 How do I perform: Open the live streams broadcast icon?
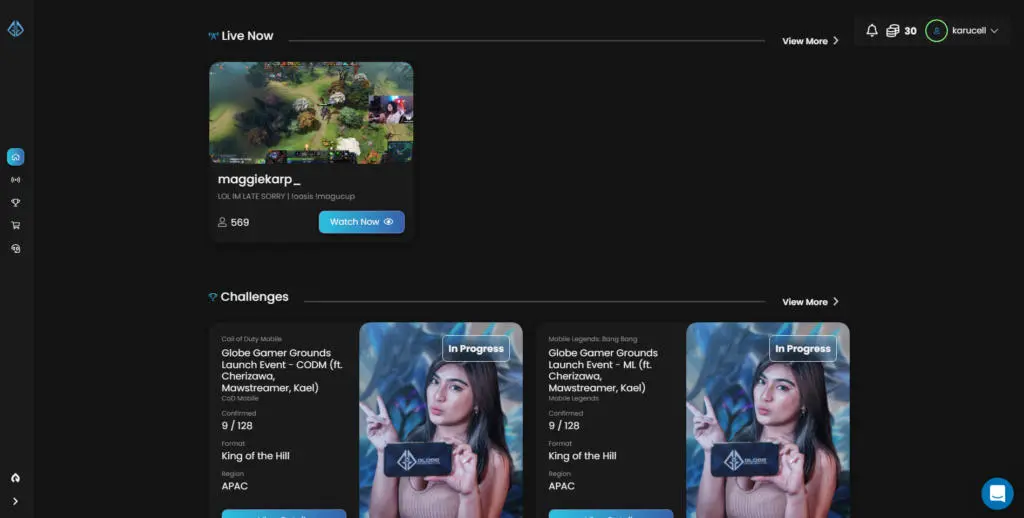tap(16, 180)
